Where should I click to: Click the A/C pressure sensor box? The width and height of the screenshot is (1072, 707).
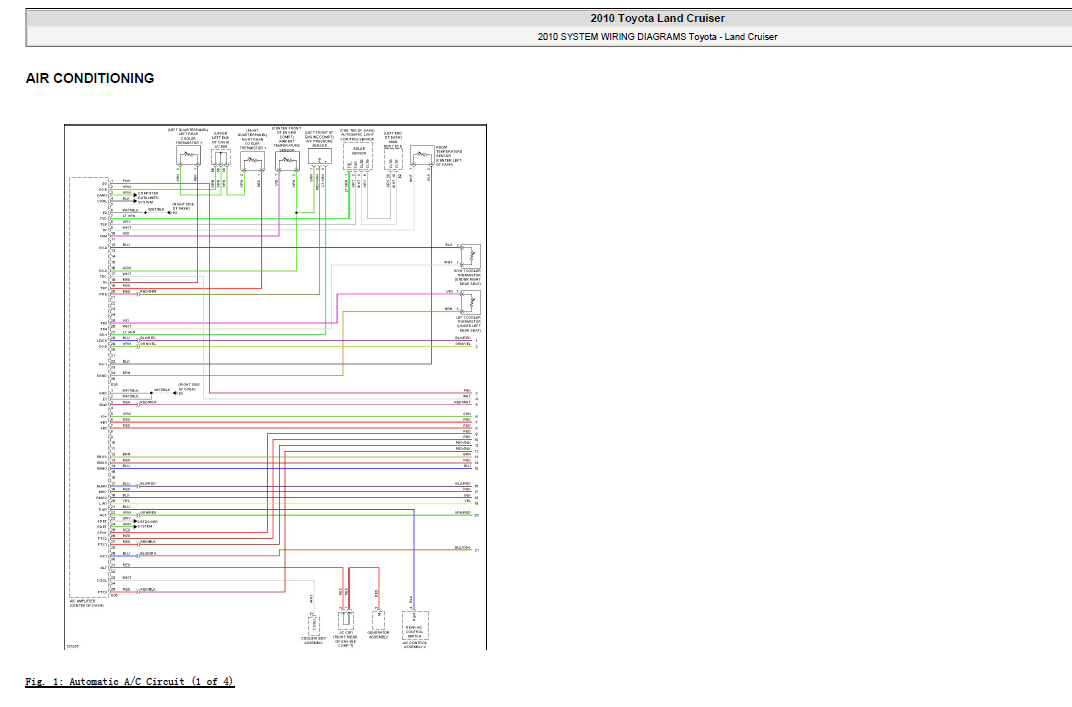(x=319, y=157)
